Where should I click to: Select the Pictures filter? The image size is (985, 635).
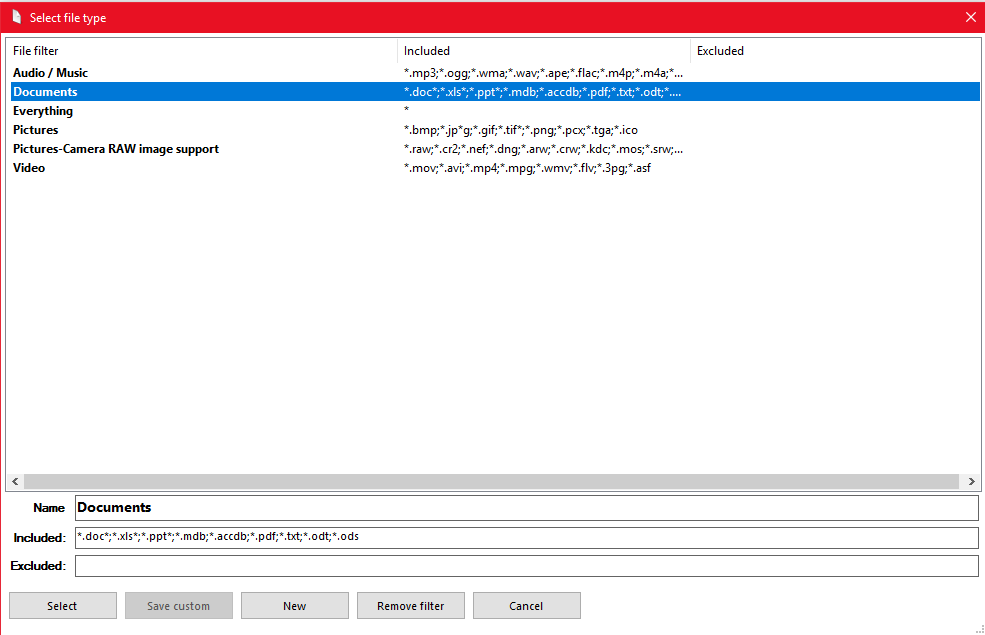tap(150, 129)
